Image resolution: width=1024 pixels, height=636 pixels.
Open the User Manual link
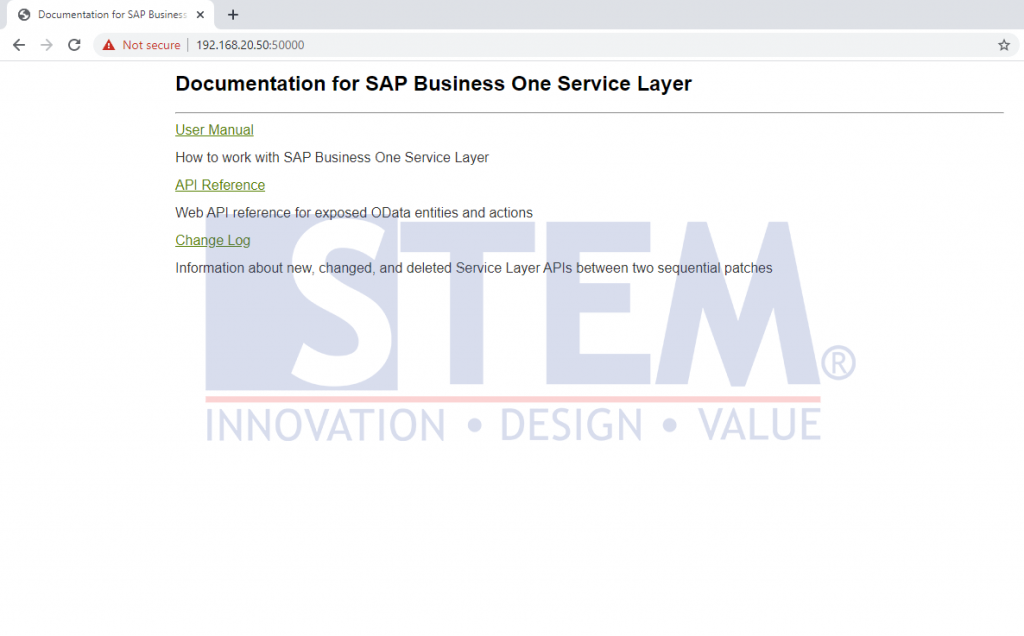(214, 129)
